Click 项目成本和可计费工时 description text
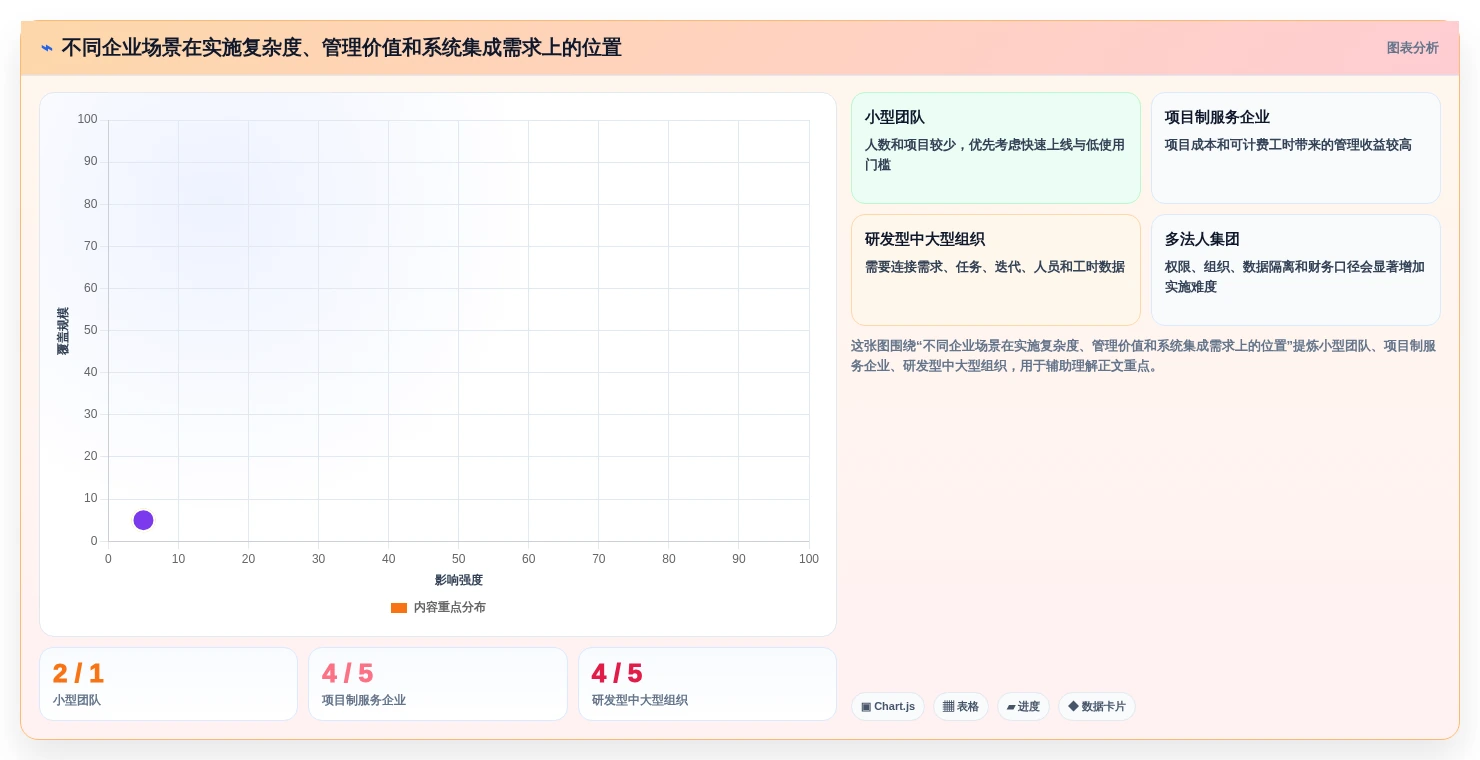This screenshot has height=760, width=1480. pyautogui.click(x=1288, y=145)
